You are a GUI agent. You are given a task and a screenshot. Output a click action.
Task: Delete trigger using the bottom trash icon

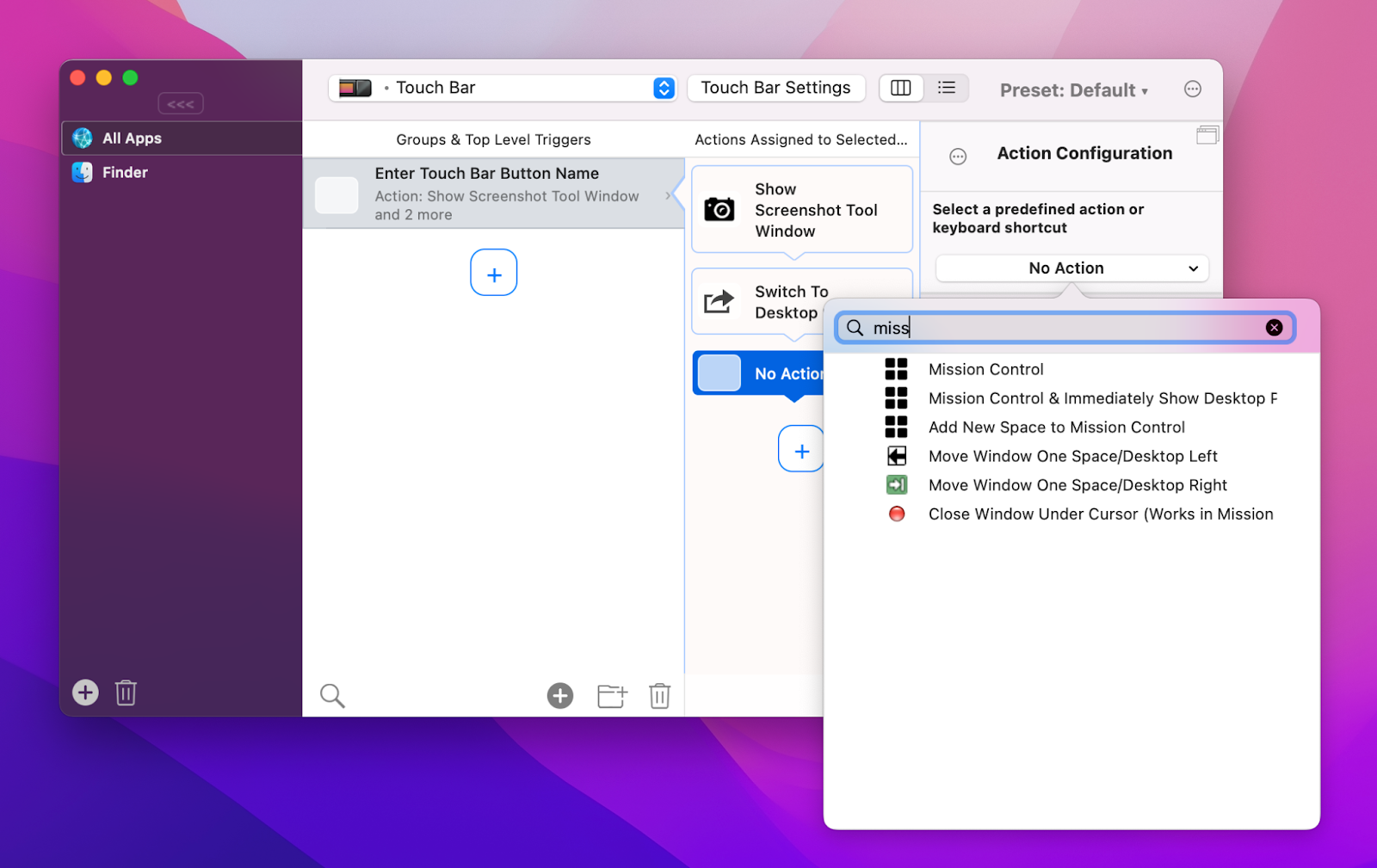660,696
